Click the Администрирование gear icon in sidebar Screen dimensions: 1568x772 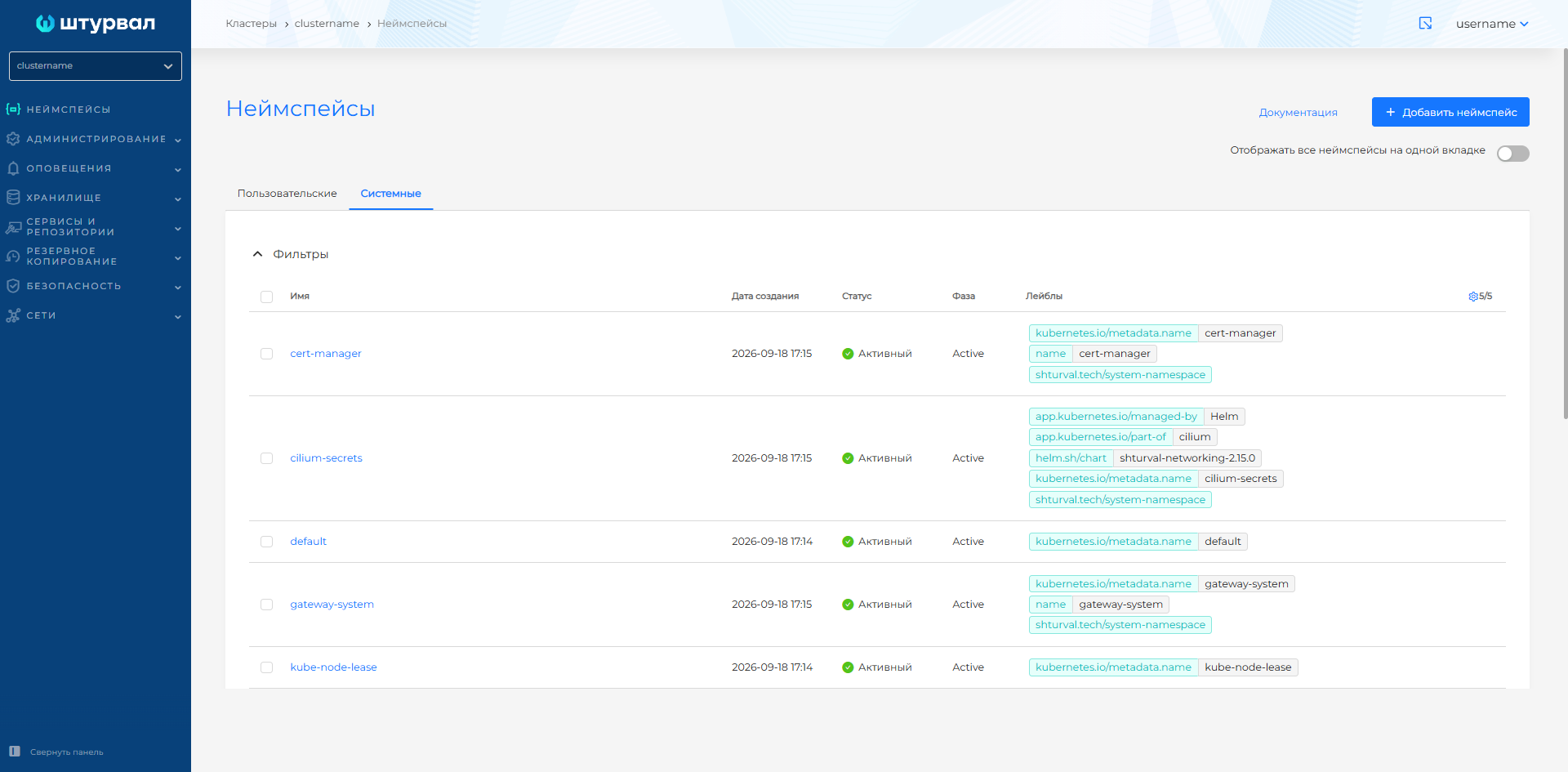pyautogui.click(x=13, y=139)
